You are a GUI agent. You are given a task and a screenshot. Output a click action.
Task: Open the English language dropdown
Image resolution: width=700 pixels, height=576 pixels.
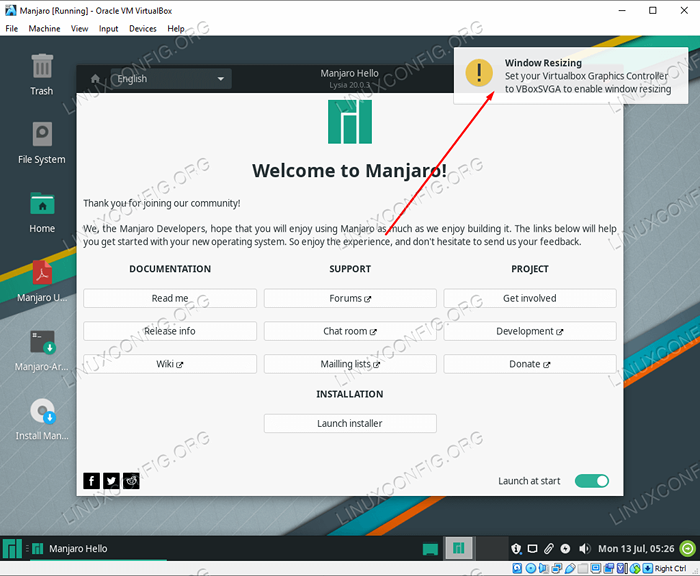(x=171, y=79)
